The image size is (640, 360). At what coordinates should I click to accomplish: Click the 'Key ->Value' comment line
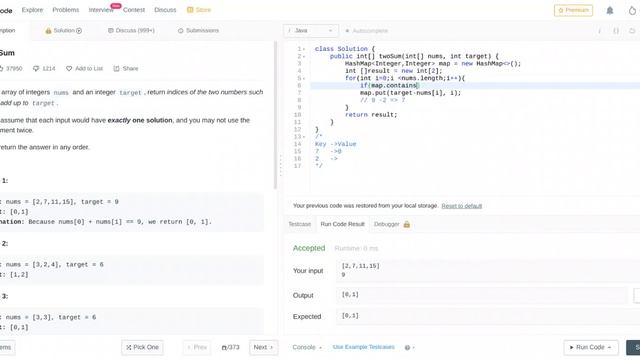click(x=336, y=144)
